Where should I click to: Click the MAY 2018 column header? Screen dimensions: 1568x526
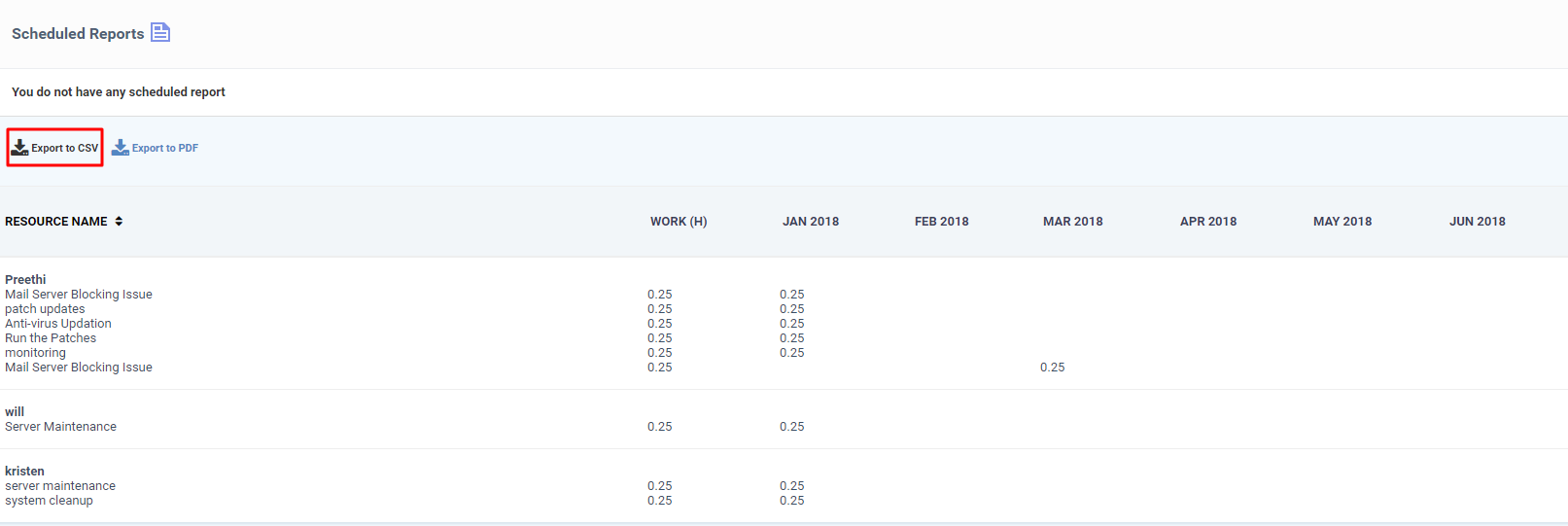(1342, 222)
